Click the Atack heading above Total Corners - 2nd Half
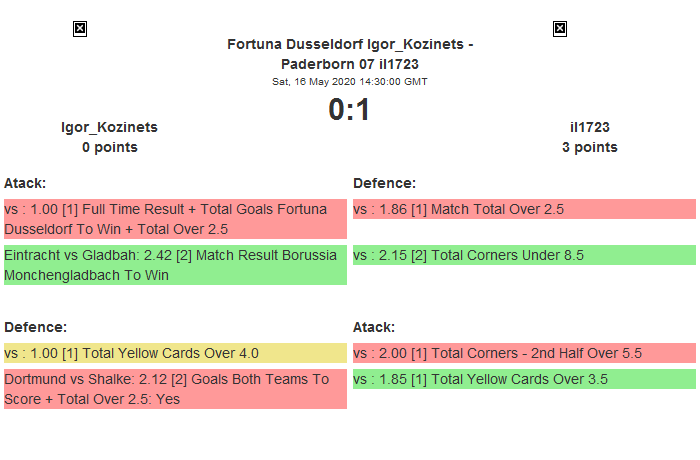This screenshot has width=700, height=460. pos(374,327)
